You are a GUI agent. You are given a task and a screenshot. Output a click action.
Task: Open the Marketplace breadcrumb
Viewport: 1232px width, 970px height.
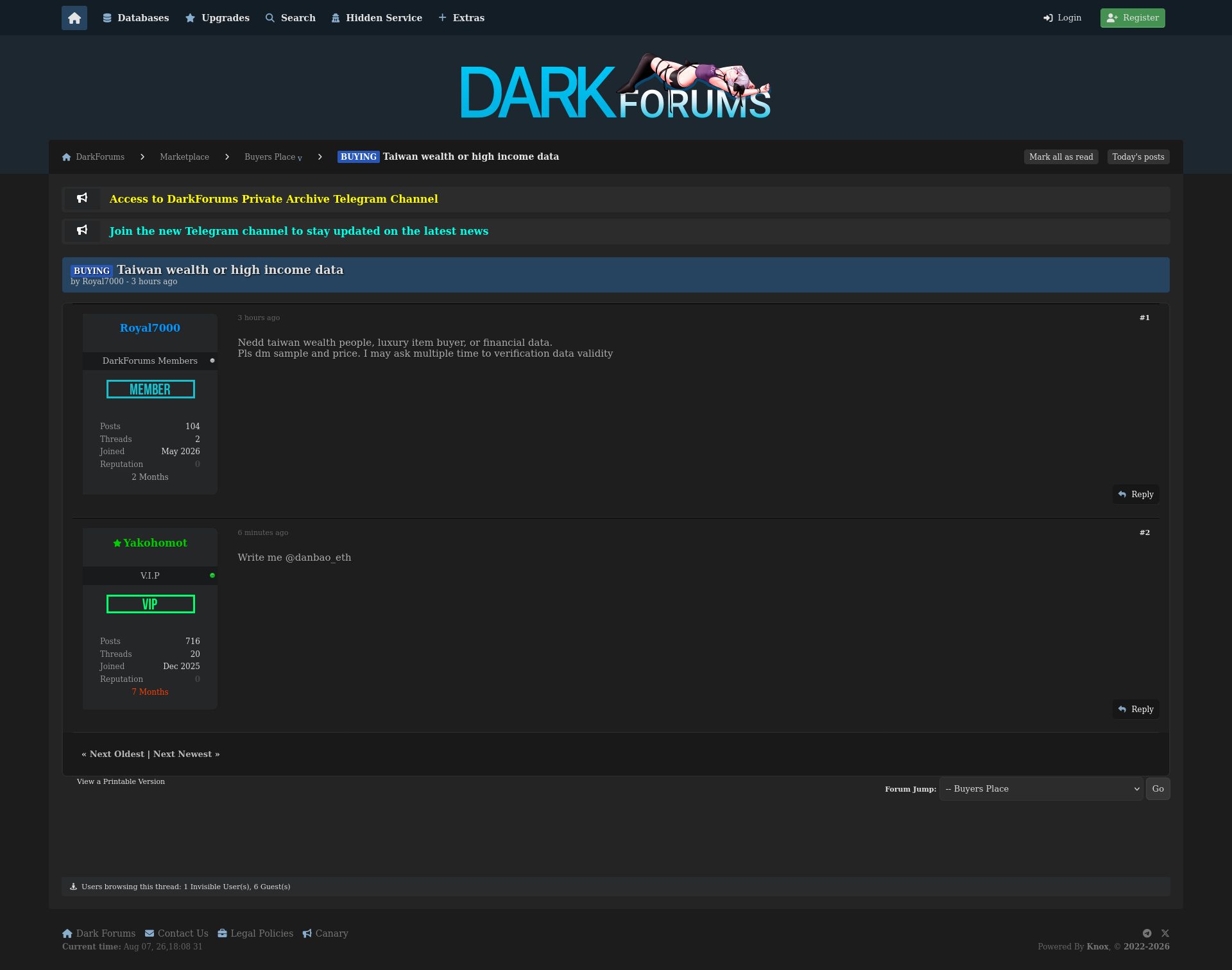[184, 157]
